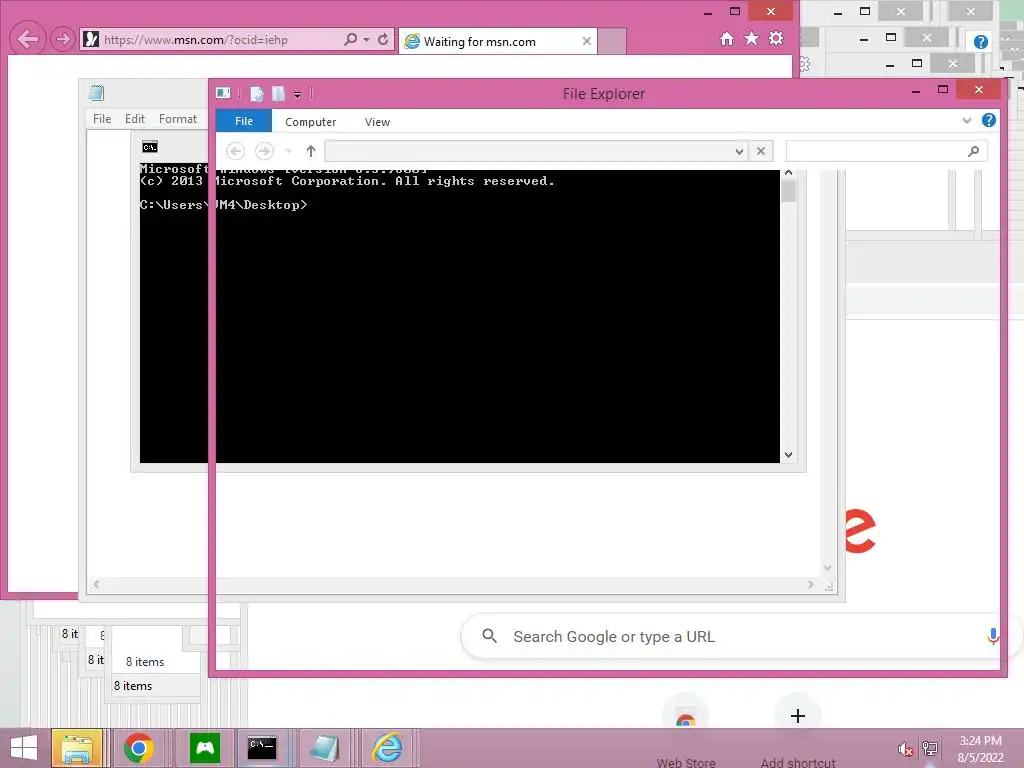1024x768 pixels.
Task: Open File Explorer help question mark
Action: (989, 120)
